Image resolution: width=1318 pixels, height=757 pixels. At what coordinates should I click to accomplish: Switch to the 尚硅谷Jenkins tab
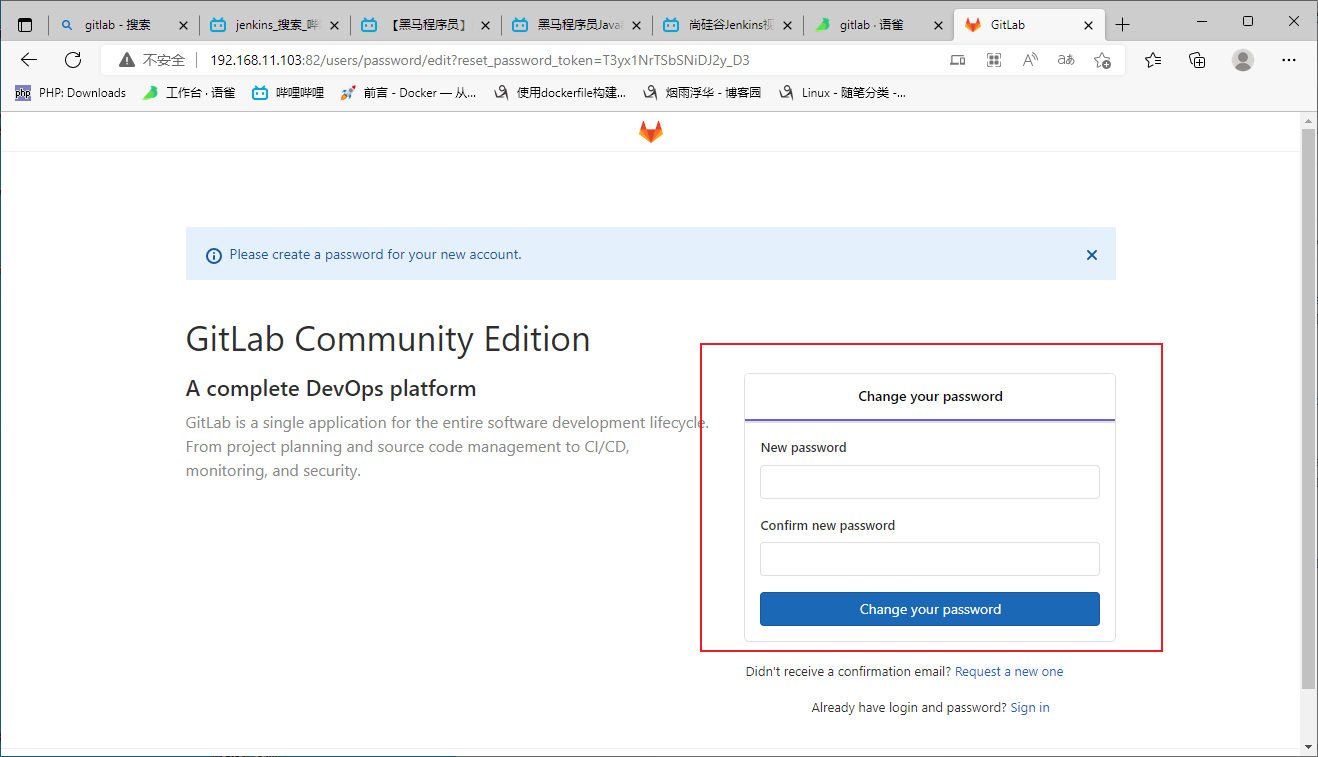(728, 25)
